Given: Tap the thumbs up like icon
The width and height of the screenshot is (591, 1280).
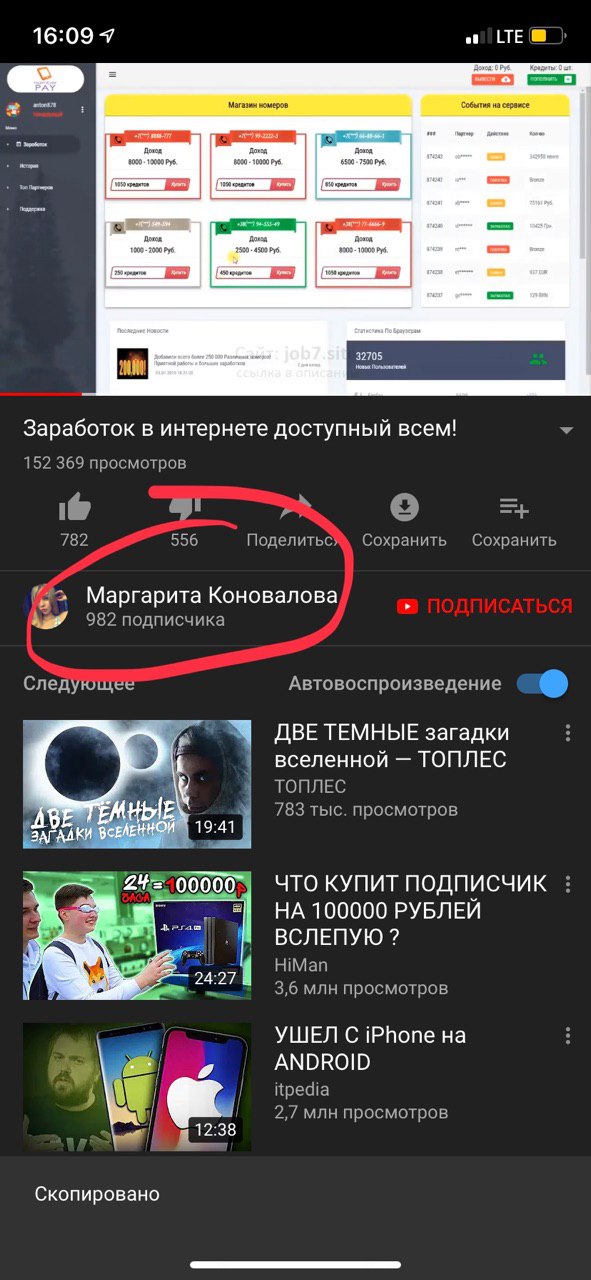Looking at the screenshot, I should (75, 508).
